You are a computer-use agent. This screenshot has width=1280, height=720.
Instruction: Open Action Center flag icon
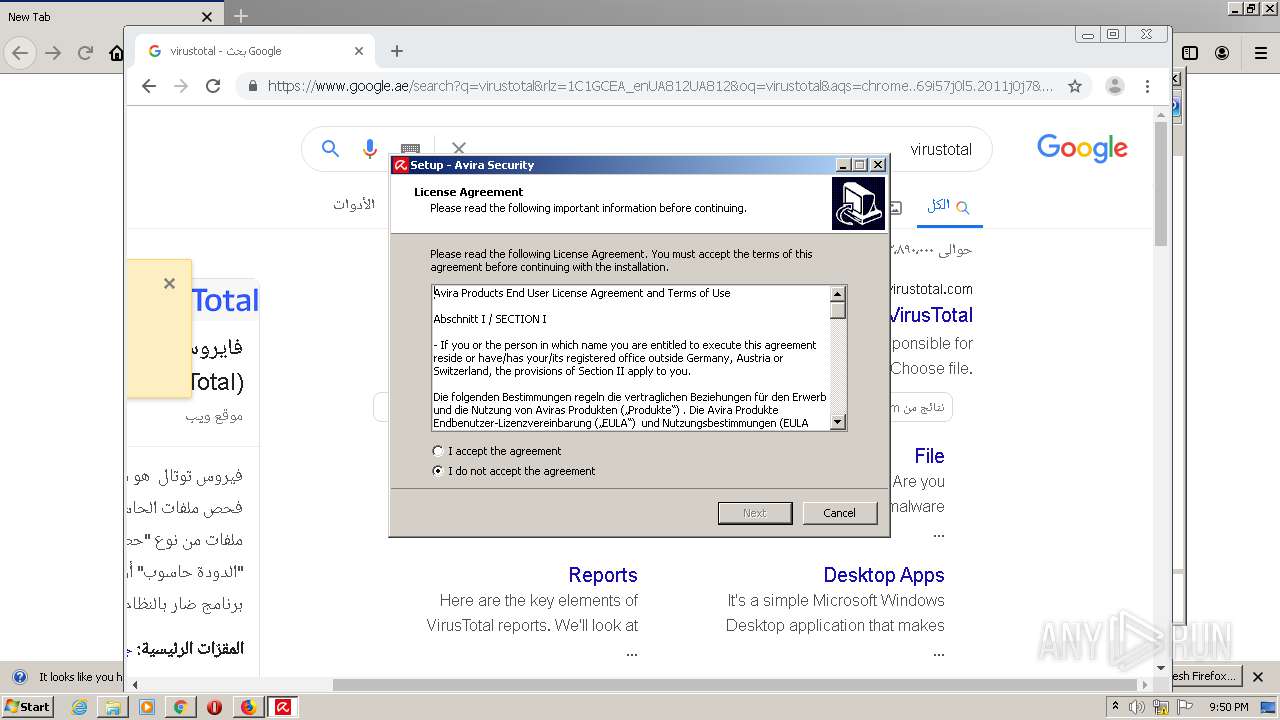pos(1185,707)
